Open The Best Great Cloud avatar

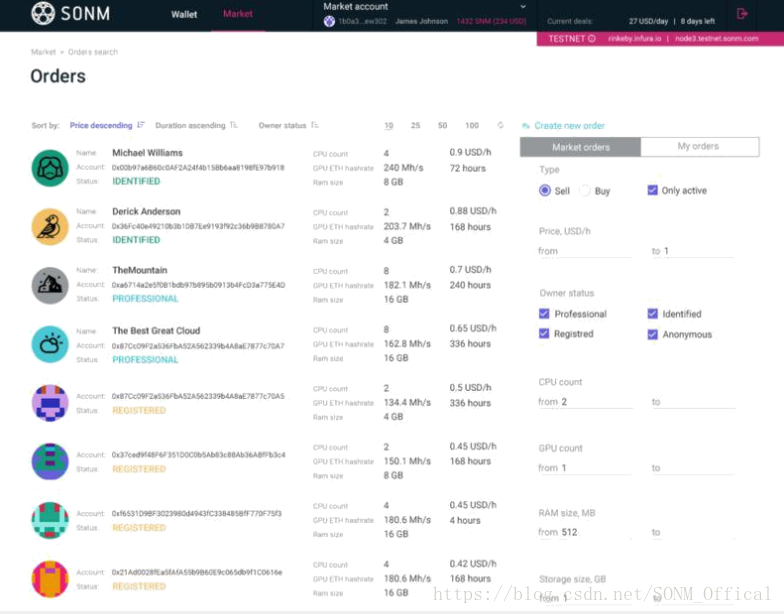coord(50,344)
